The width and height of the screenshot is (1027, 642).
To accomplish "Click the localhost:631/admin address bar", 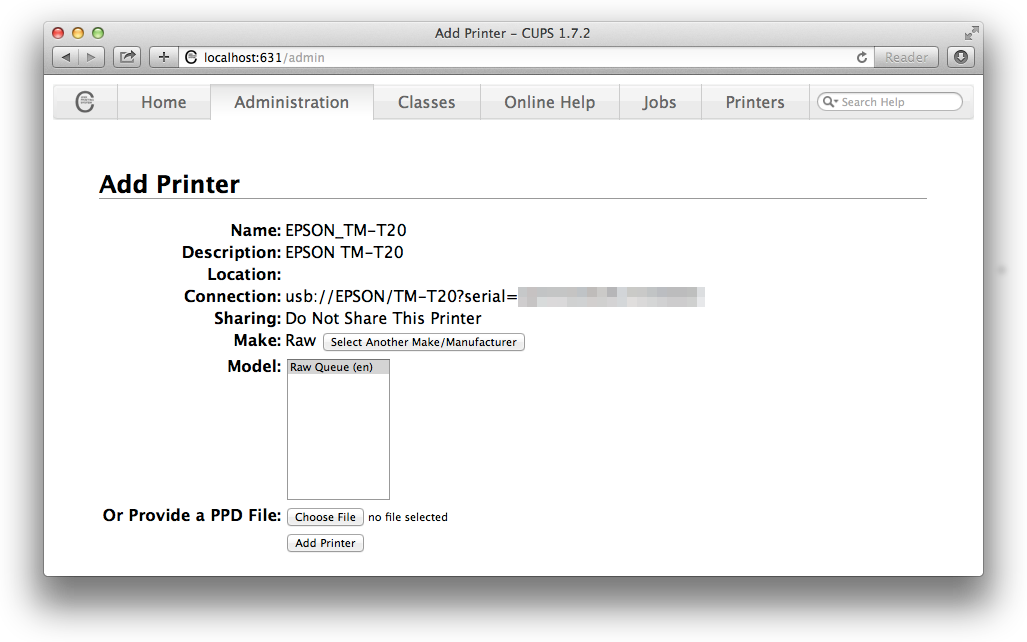I will [520, 58].
